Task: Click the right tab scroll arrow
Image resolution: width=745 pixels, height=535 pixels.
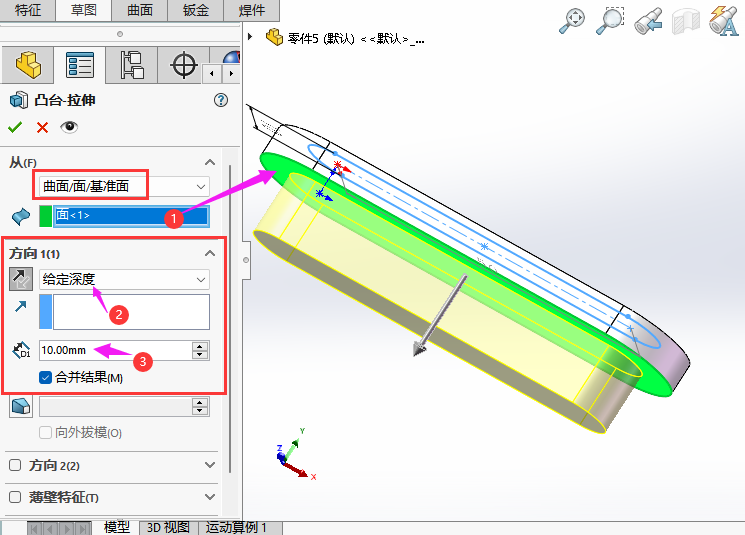Action: (231, 74)
